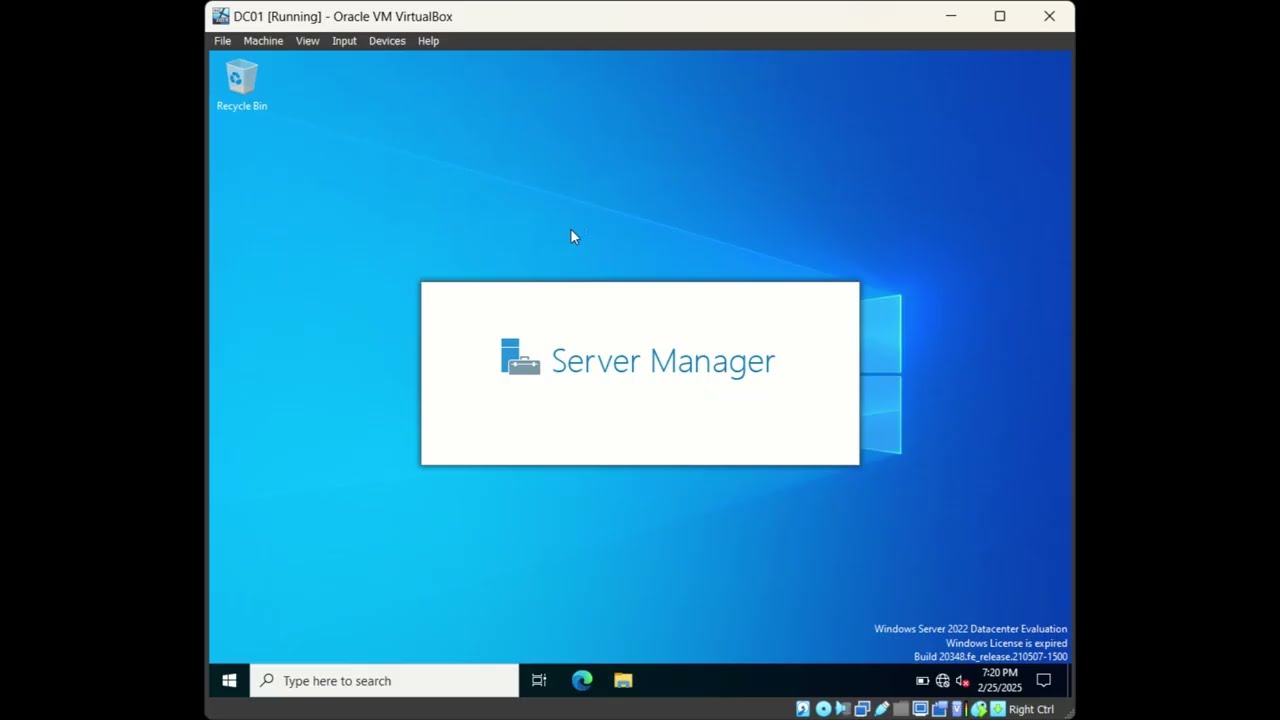1280x720 pixels.
Task: Open the View menu
Action: pos(307,41)
